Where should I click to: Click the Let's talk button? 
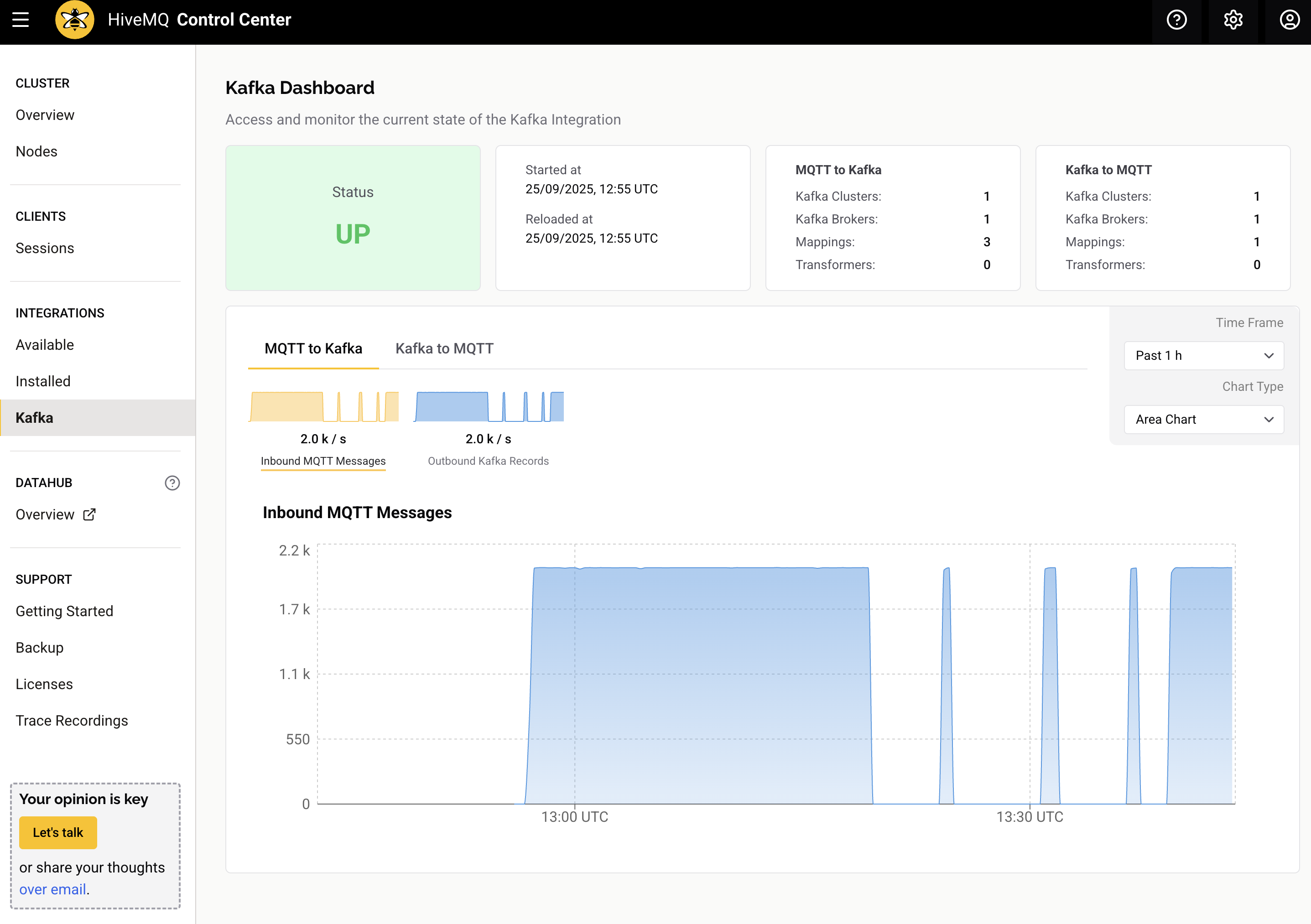(57, 832)
